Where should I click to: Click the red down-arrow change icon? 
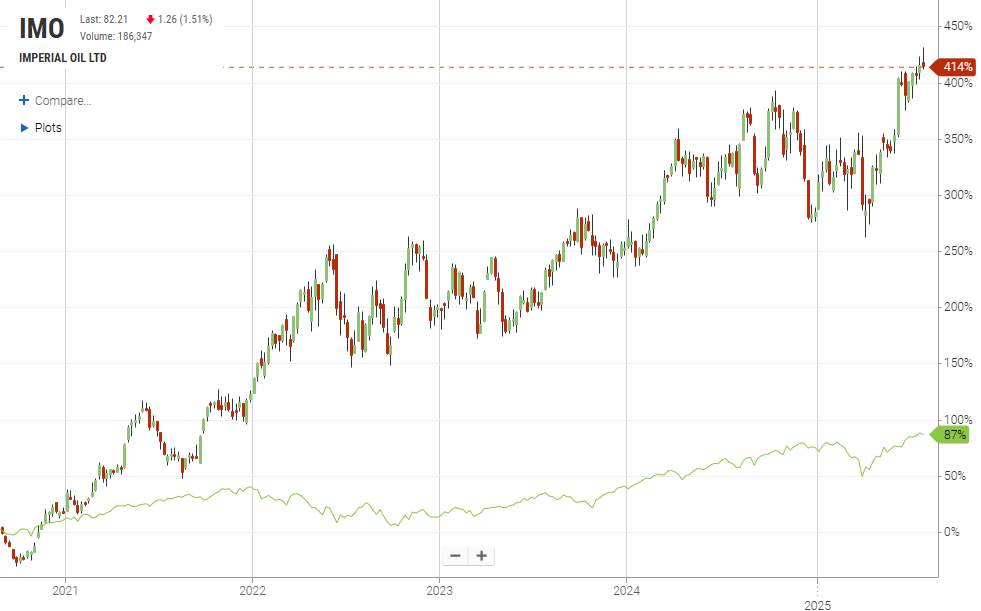pyautogui.click(x=150, y=19)
